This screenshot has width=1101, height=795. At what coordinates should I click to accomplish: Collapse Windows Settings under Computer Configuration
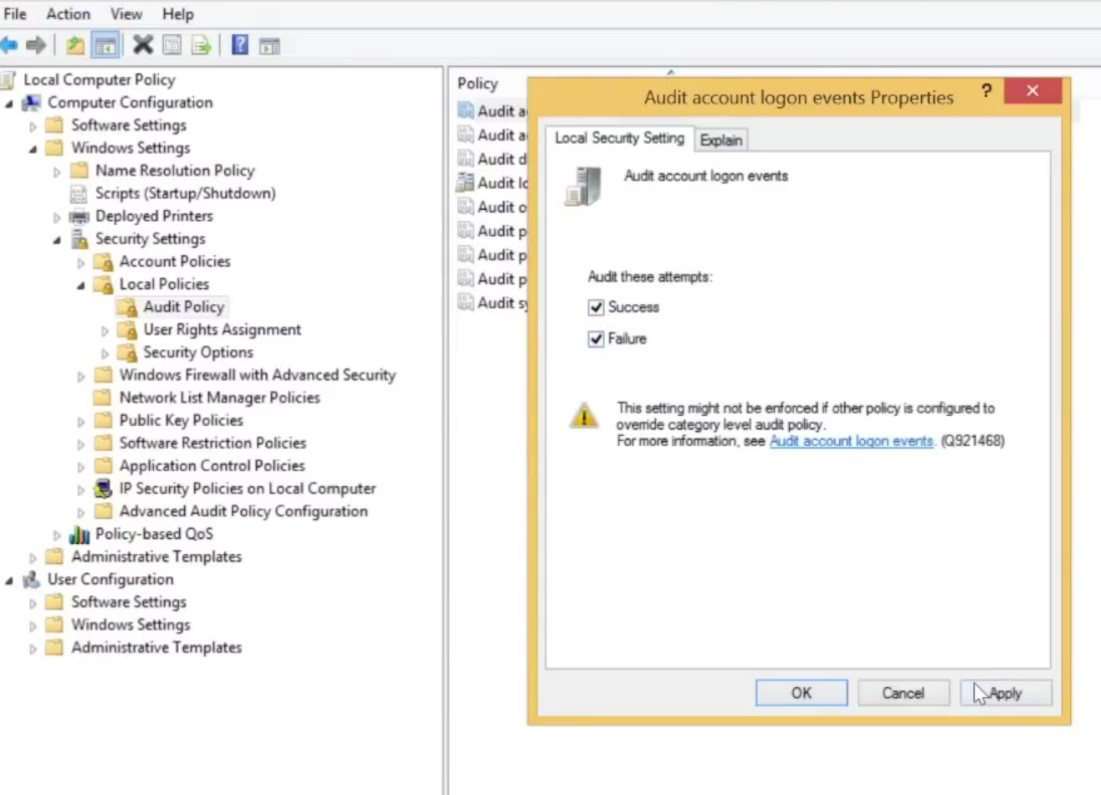pos(33,149)
